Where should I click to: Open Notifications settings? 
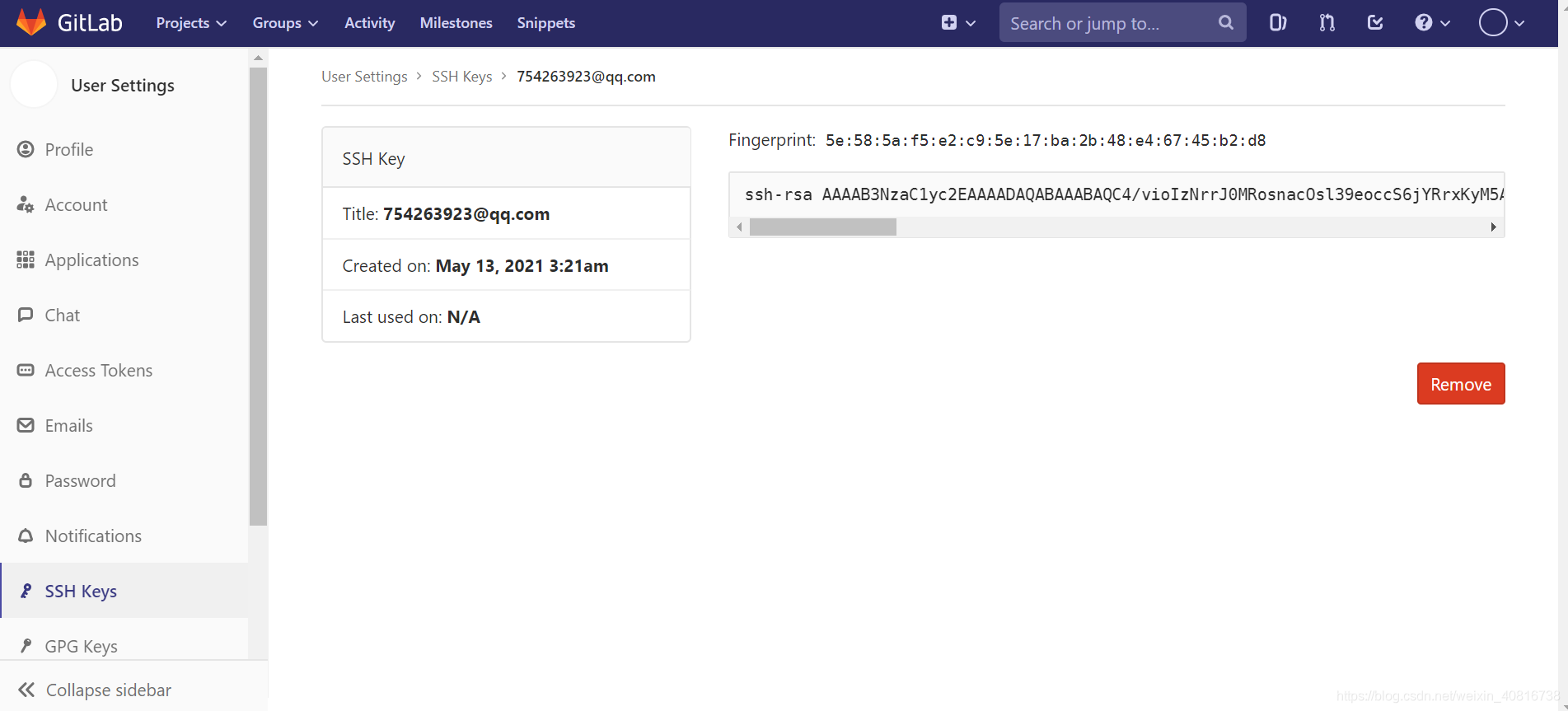93,536
